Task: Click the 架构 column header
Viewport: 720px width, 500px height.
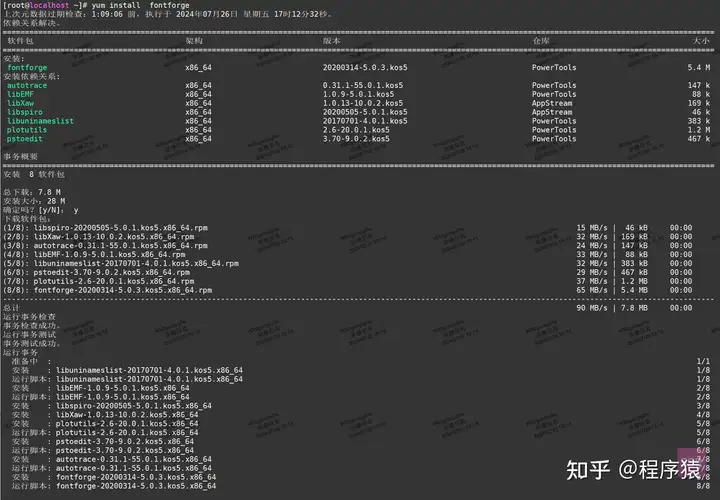Action: 194,40
